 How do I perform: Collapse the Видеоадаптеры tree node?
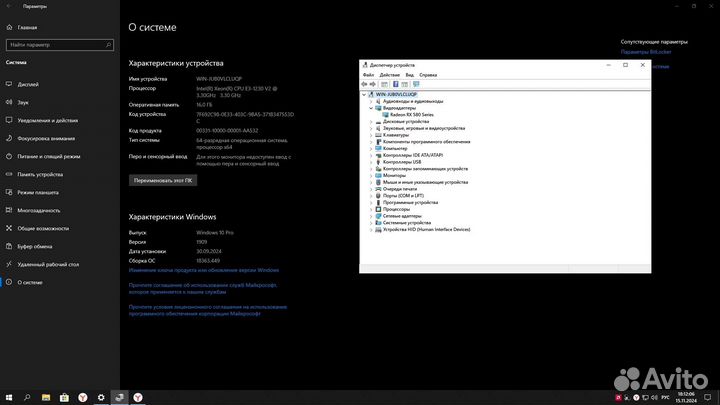372,108
